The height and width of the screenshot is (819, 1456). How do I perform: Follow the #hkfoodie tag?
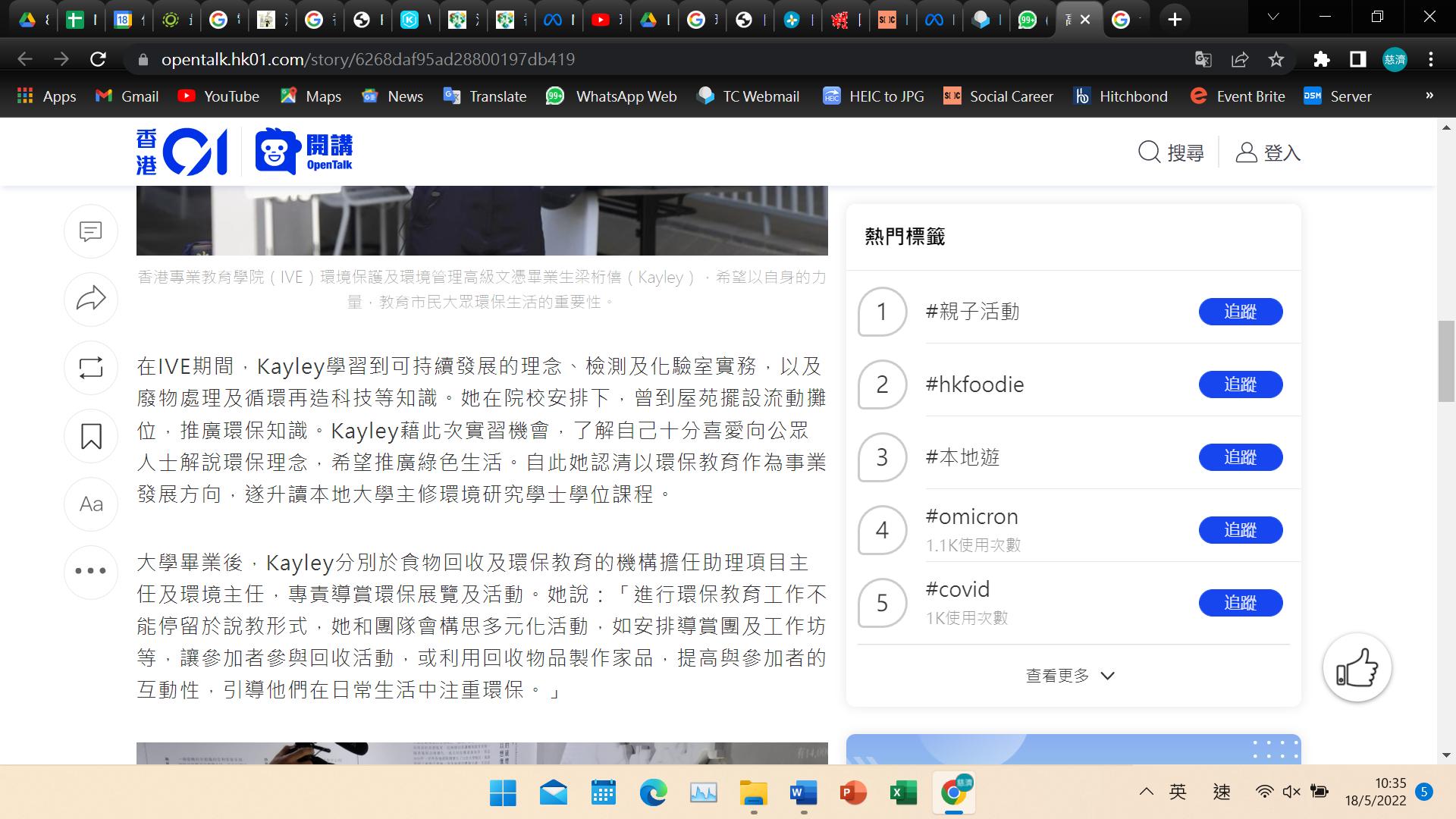pos(1240,384)
